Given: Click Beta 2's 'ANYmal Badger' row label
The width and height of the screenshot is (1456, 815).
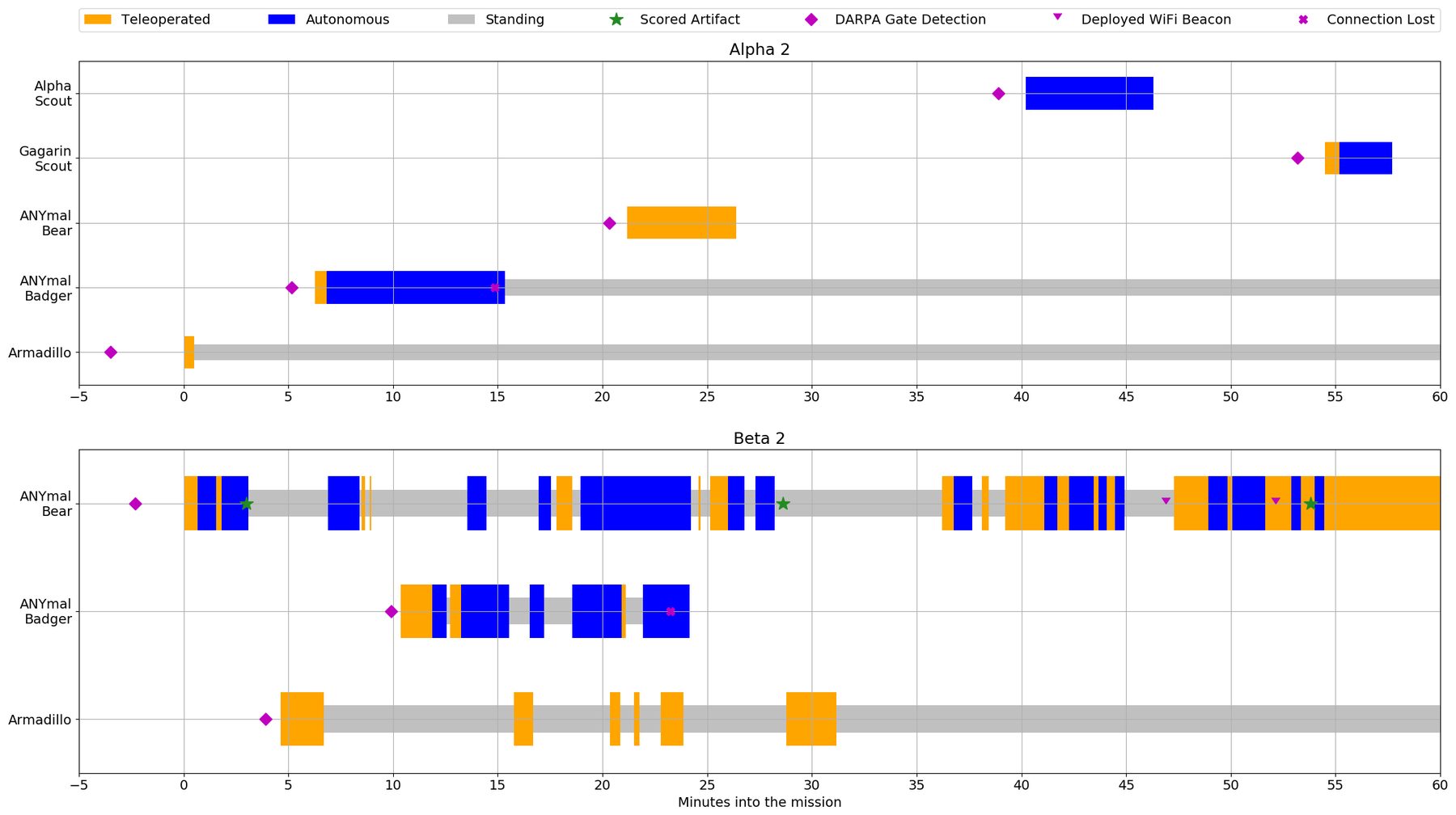Looking at the screenshot, I should tap(46, 611).
